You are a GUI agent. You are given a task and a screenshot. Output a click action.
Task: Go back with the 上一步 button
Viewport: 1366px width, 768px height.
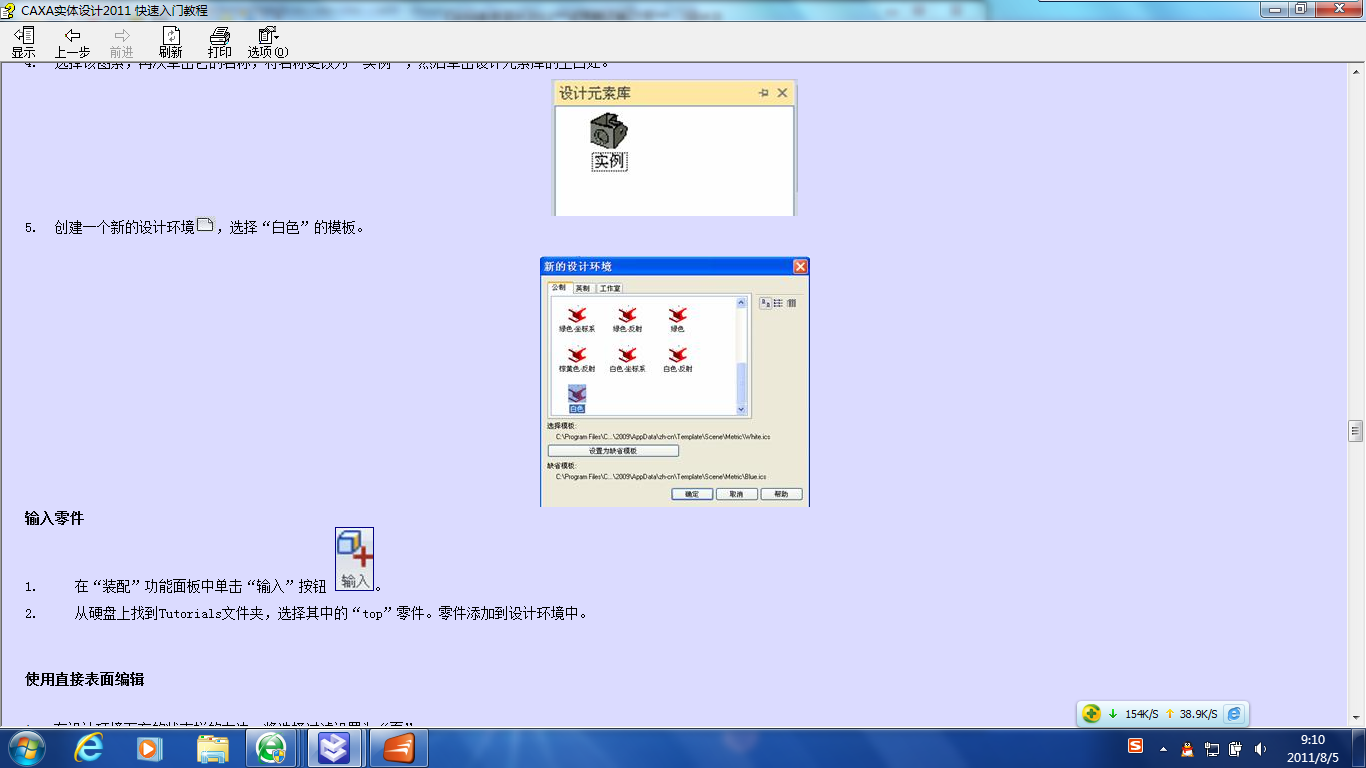coord(72,42)
